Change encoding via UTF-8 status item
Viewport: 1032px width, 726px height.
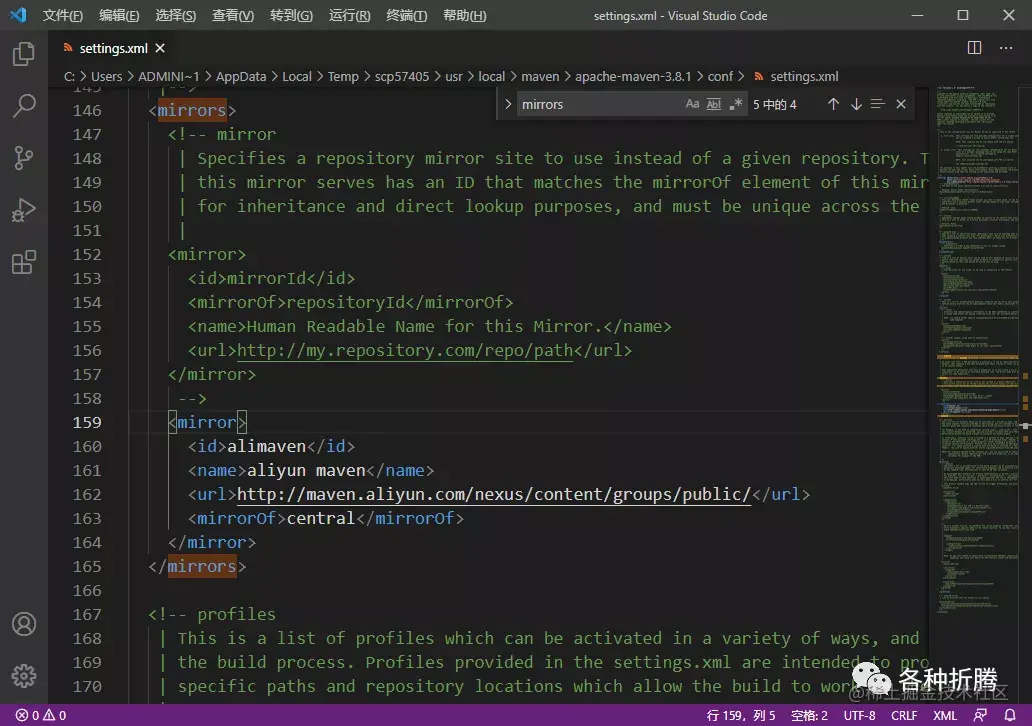coord(860,715)
